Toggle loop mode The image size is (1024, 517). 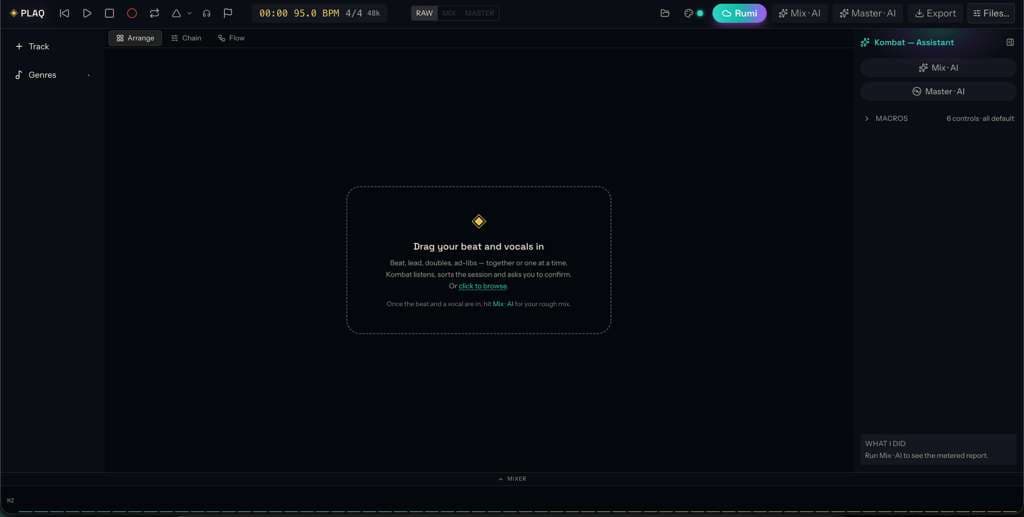point(154,13)
